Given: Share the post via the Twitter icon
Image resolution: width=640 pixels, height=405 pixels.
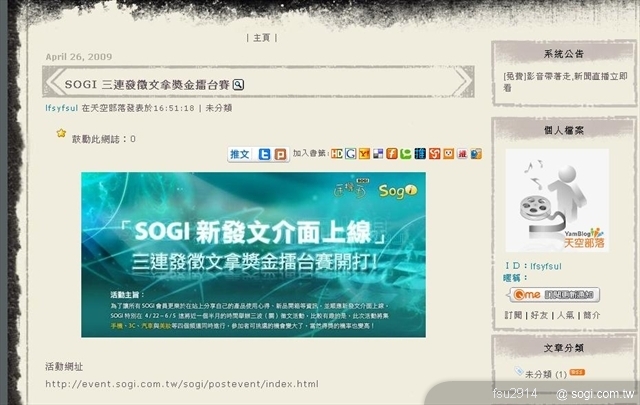Looking at the screenshot, I should 264,154.
